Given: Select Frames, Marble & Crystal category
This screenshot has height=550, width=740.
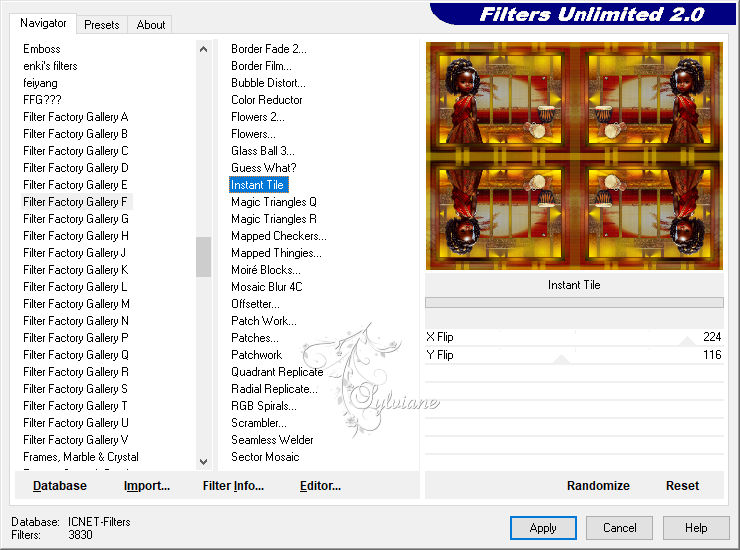Looking at the screenshot, I should [81, 457].
